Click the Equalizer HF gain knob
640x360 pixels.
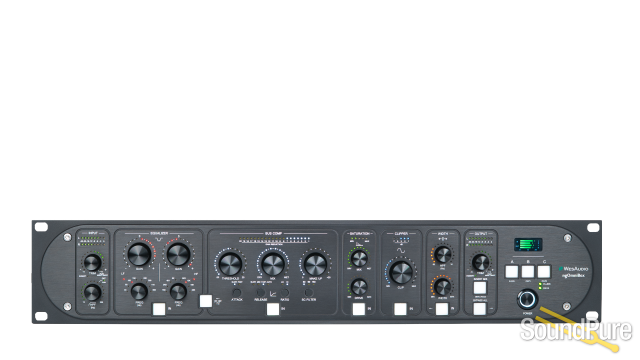pos(178,254)
